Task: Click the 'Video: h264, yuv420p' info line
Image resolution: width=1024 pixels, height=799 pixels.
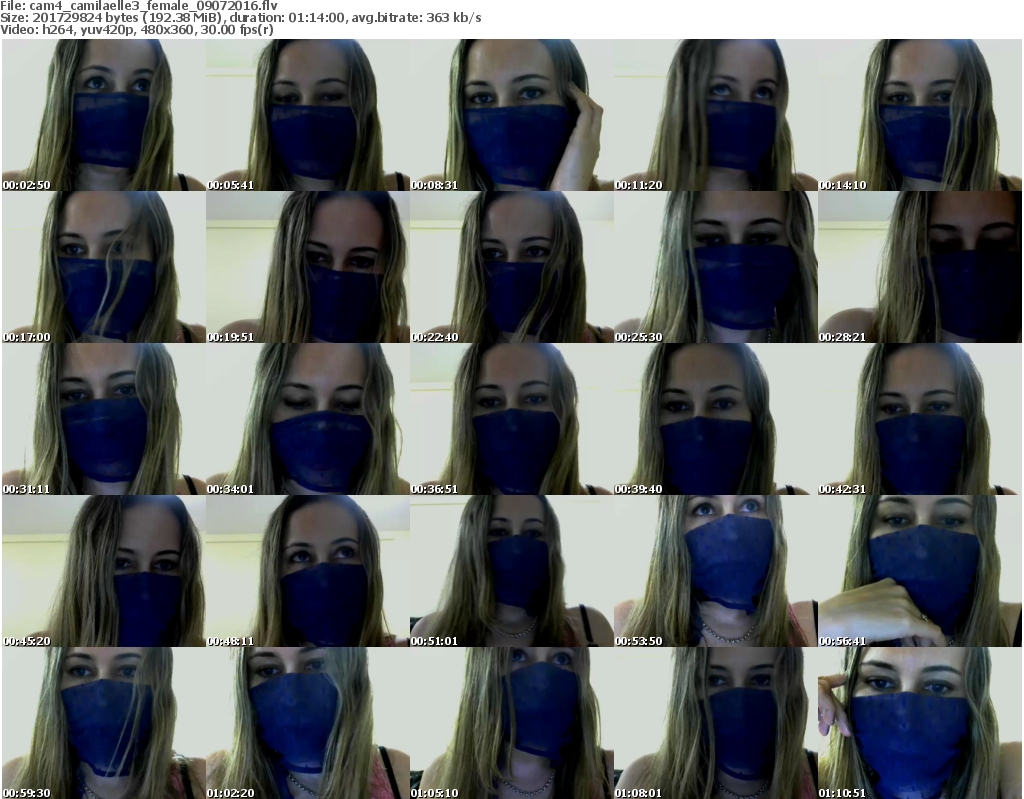Action: [x=136, y=29]
